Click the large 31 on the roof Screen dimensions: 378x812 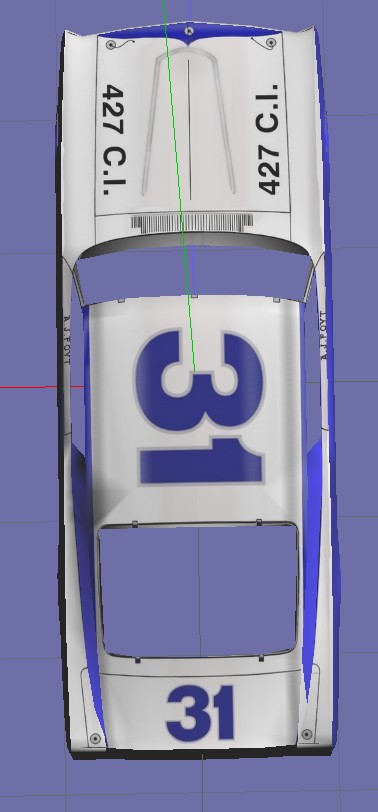[x=200, y=409]
